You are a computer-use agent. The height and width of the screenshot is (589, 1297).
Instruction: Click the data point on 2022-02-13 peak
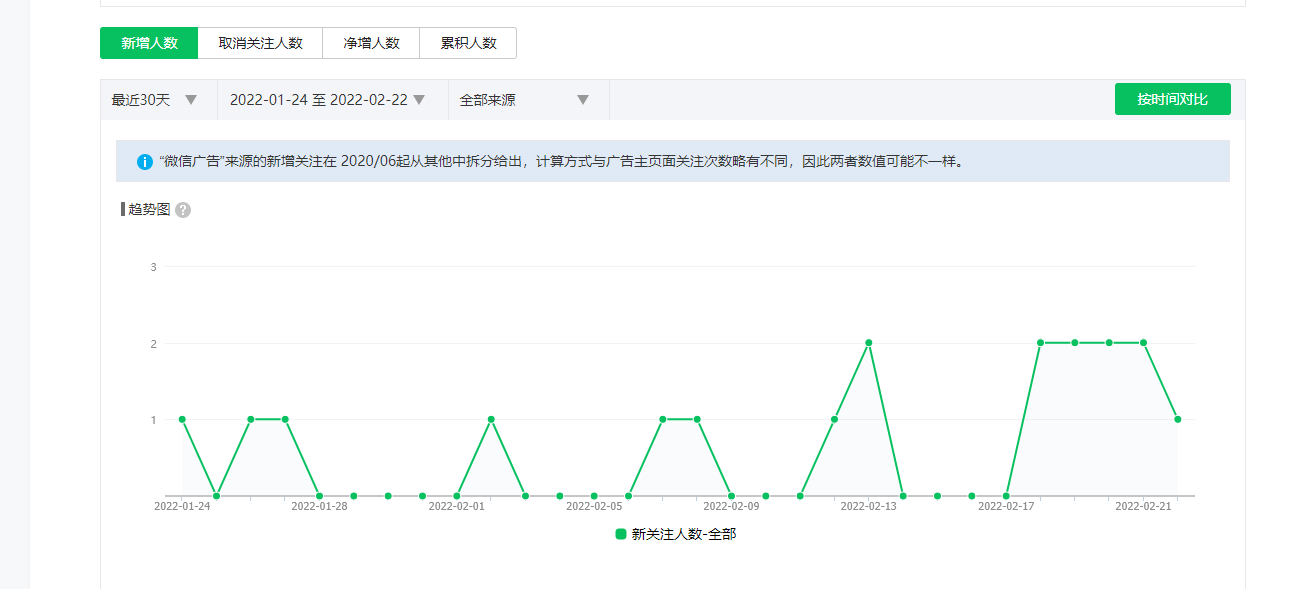pos(869,343)
